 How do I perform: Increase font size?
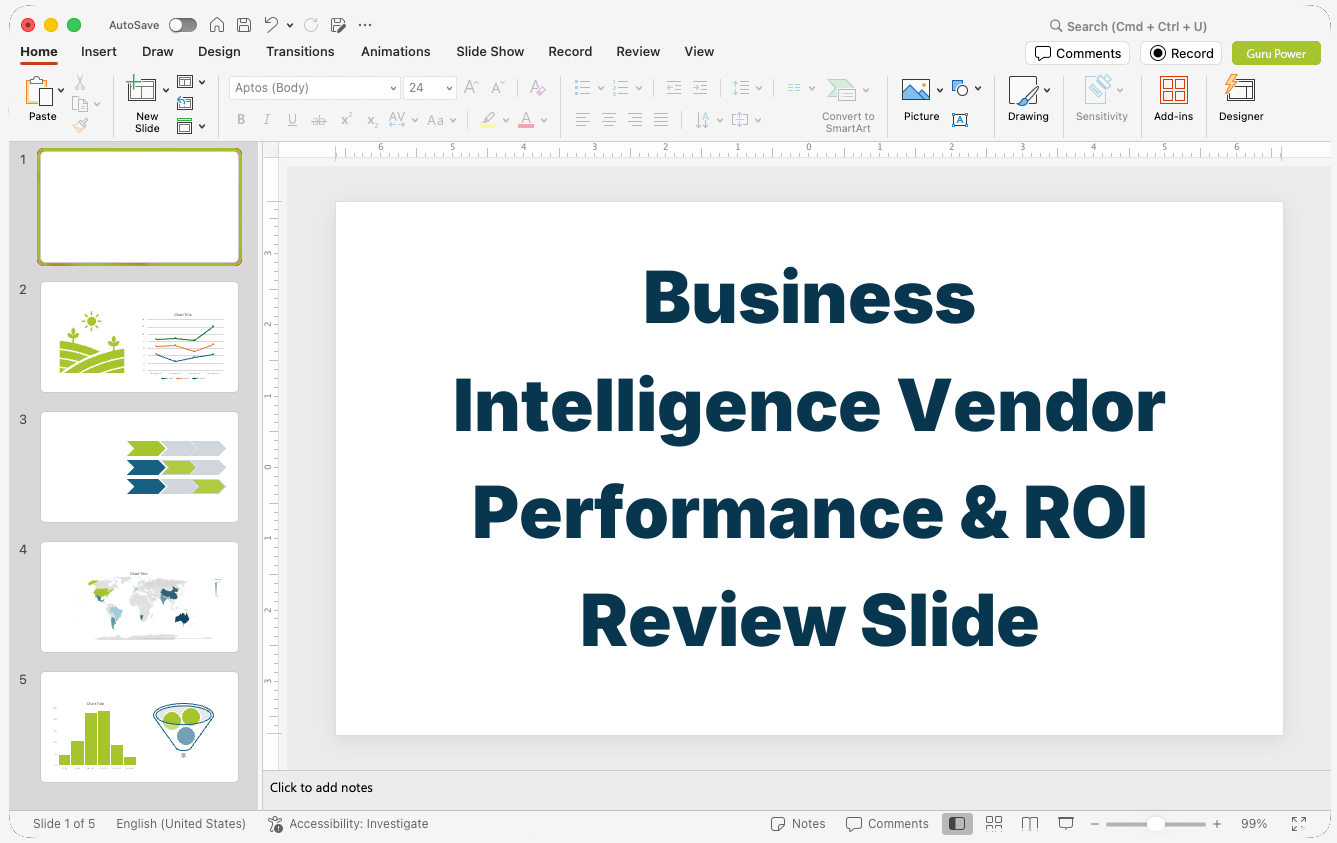[x=472, y=88]
